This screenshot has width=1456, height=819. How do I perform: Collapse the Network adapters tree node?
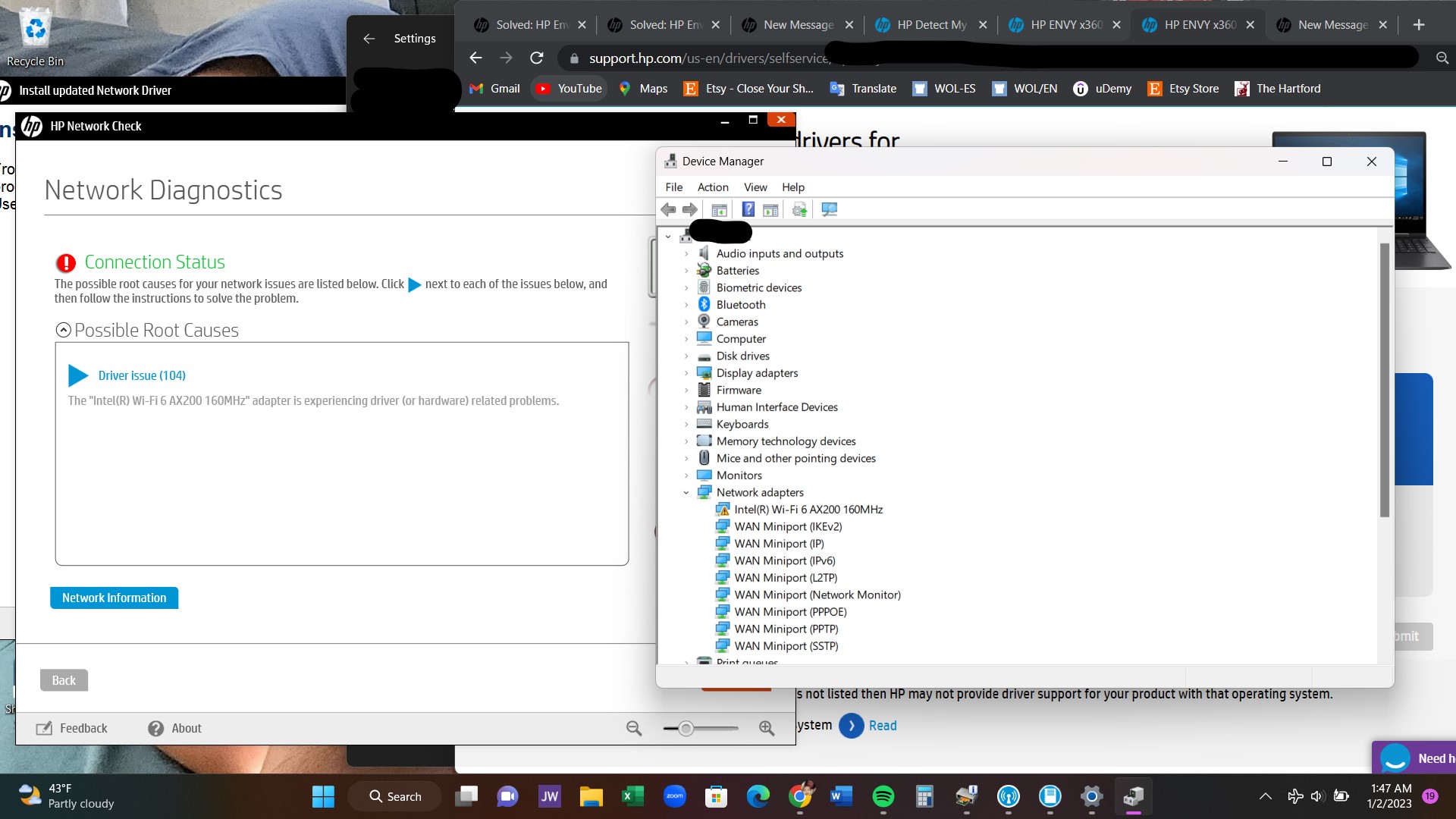pos(686,493)
